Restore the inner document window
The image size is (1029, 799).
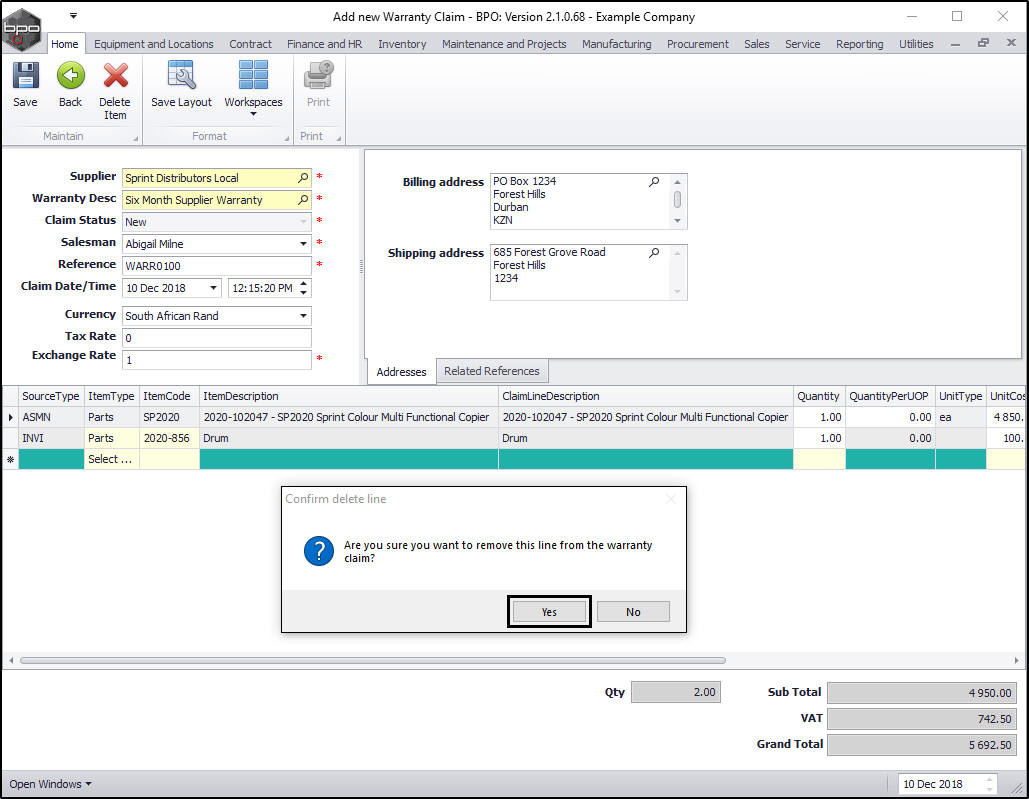tap(983, 43)
